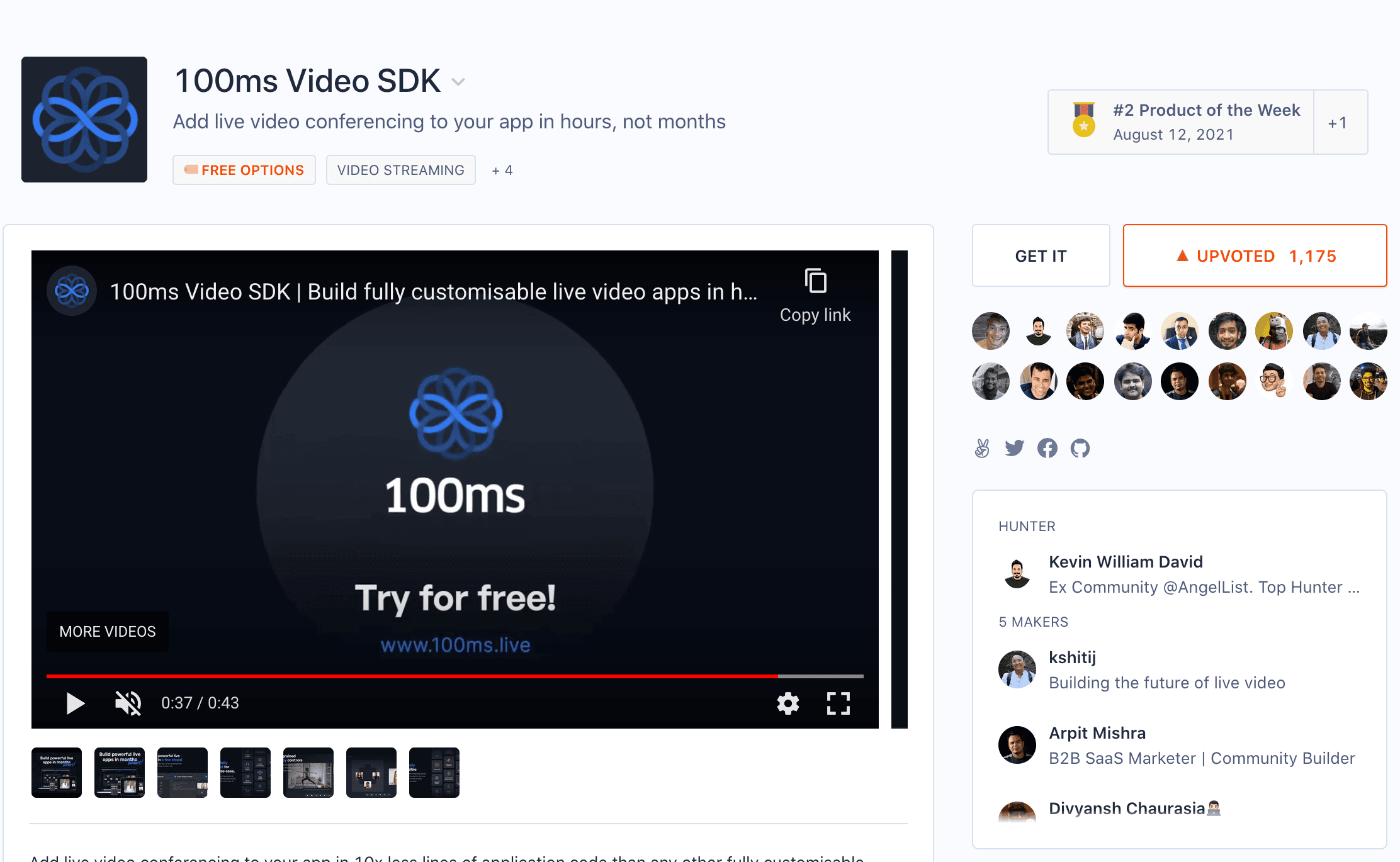Click the copy link icon in video player
1400x862 pixels.
pyautogui.click(x=816, y=283)
